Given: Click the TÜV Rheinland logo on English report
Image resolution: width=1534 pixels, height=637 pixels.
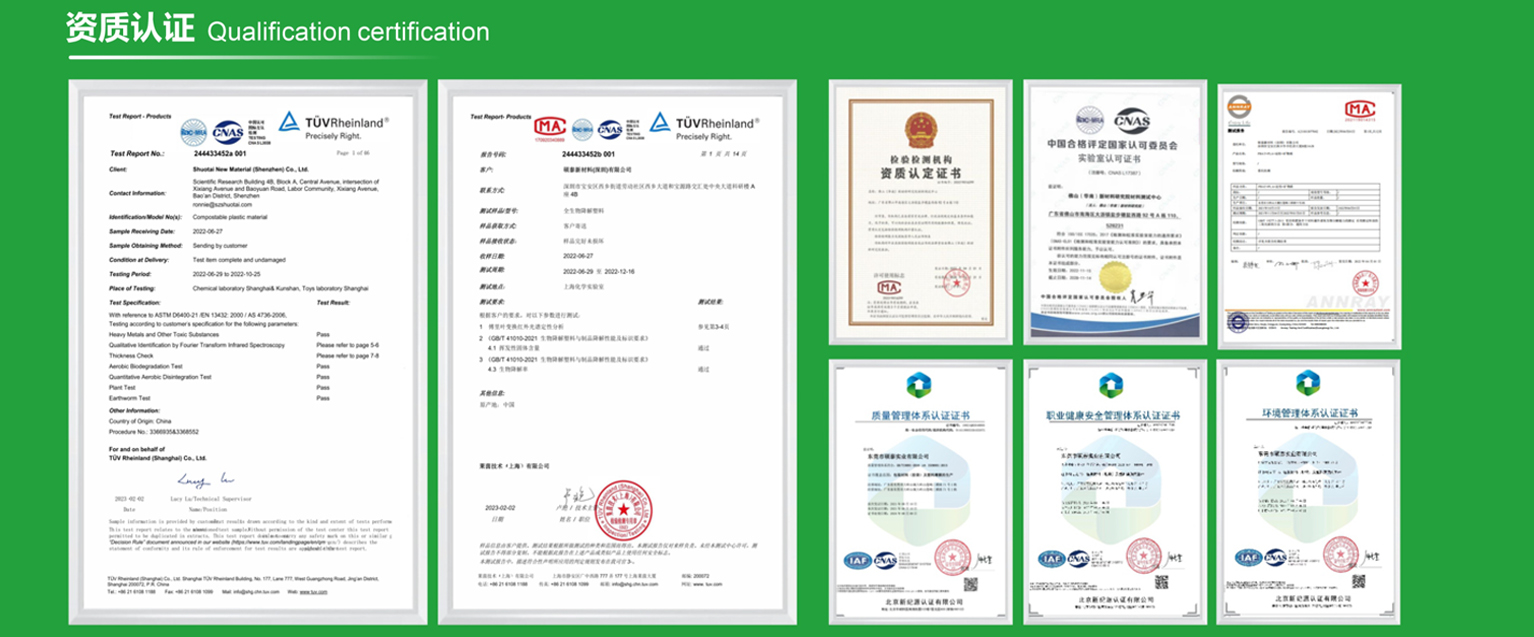Looking at the screenshot, I should click(x=333, y=126).
